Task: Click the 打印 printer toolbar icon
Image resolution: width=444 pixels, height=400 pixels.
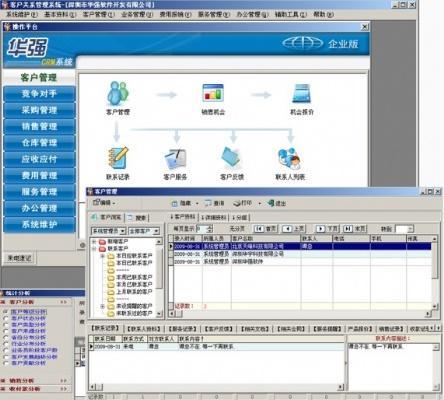Action: click(237, 203)
